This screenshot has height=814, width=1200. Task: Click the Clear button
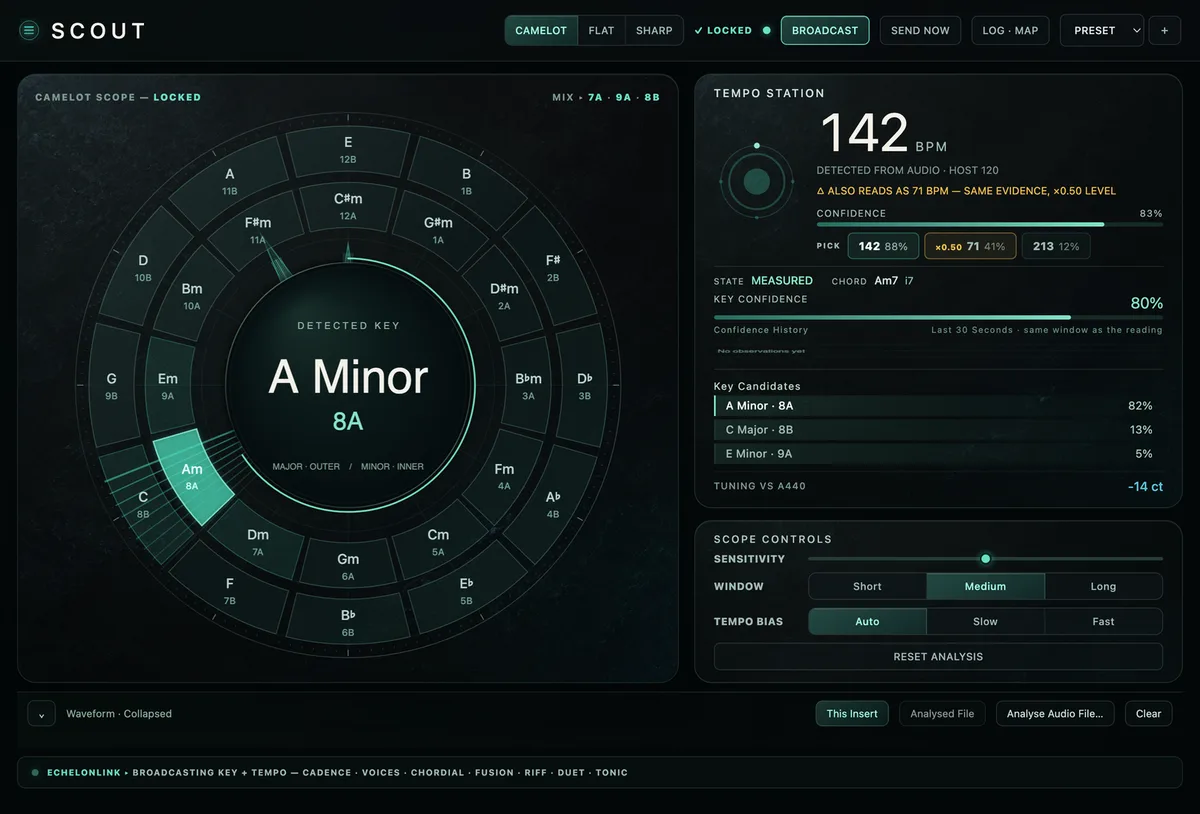[1148, 714]
